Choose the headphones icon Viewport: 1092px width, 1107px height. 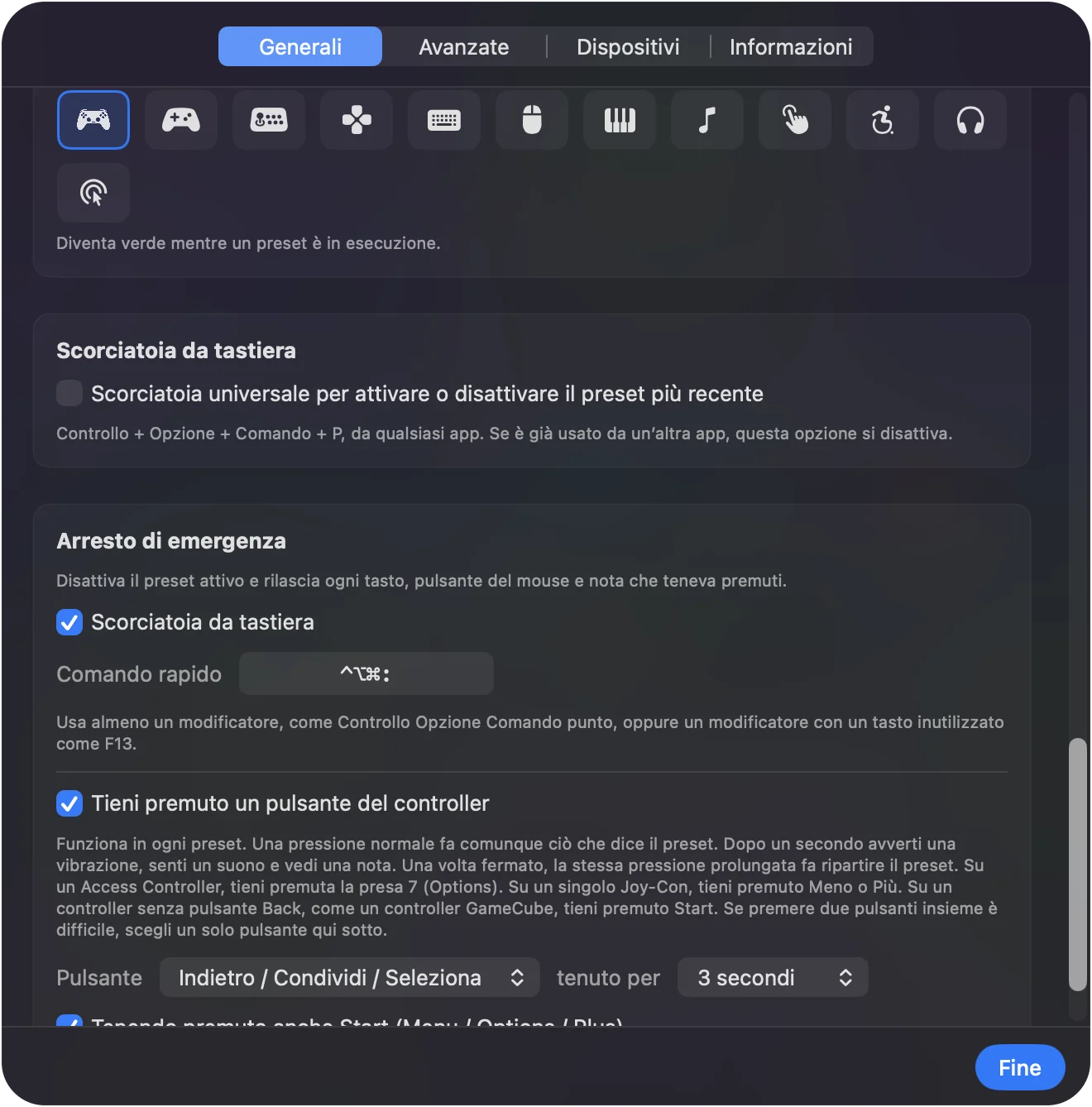[970, 120]
